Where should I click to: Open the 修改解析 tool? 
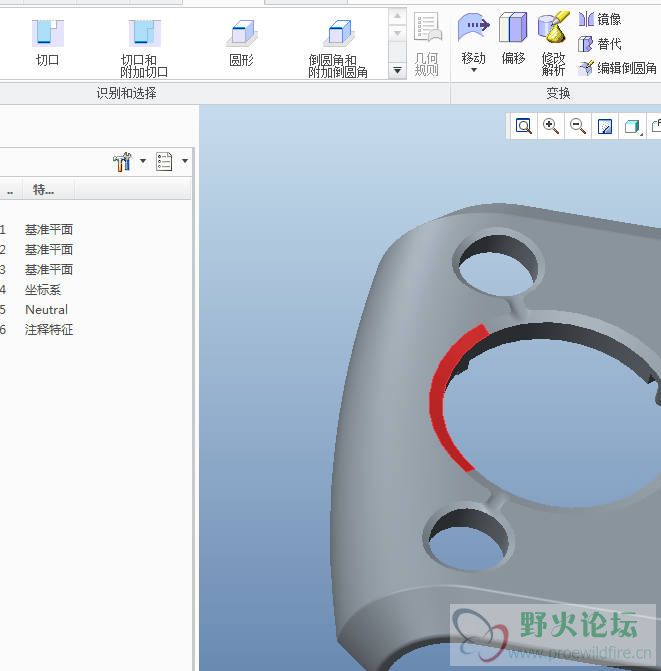(554, 44)
